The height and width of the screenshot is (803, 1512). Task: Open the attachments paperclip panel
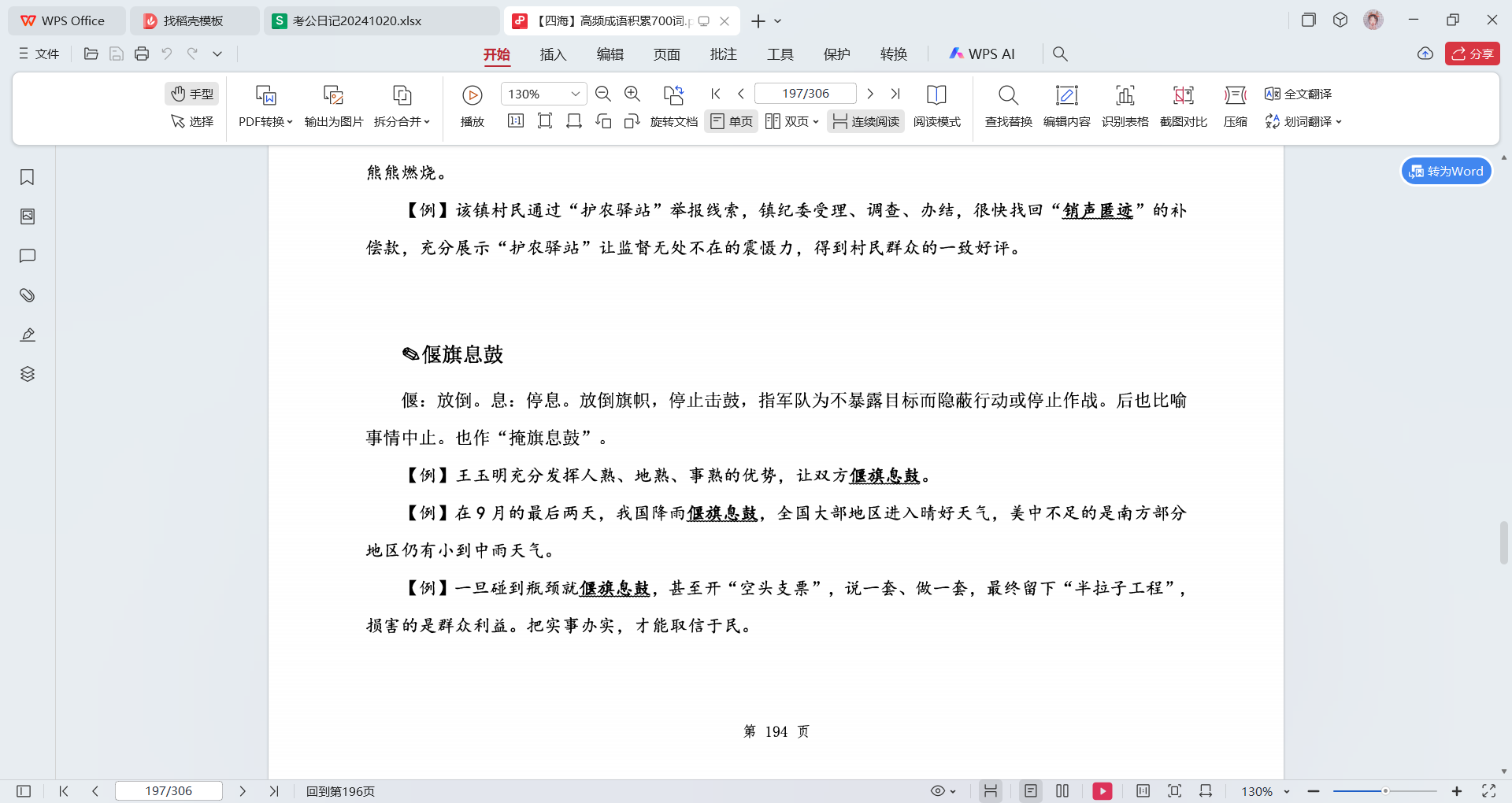tap(27, 295)
